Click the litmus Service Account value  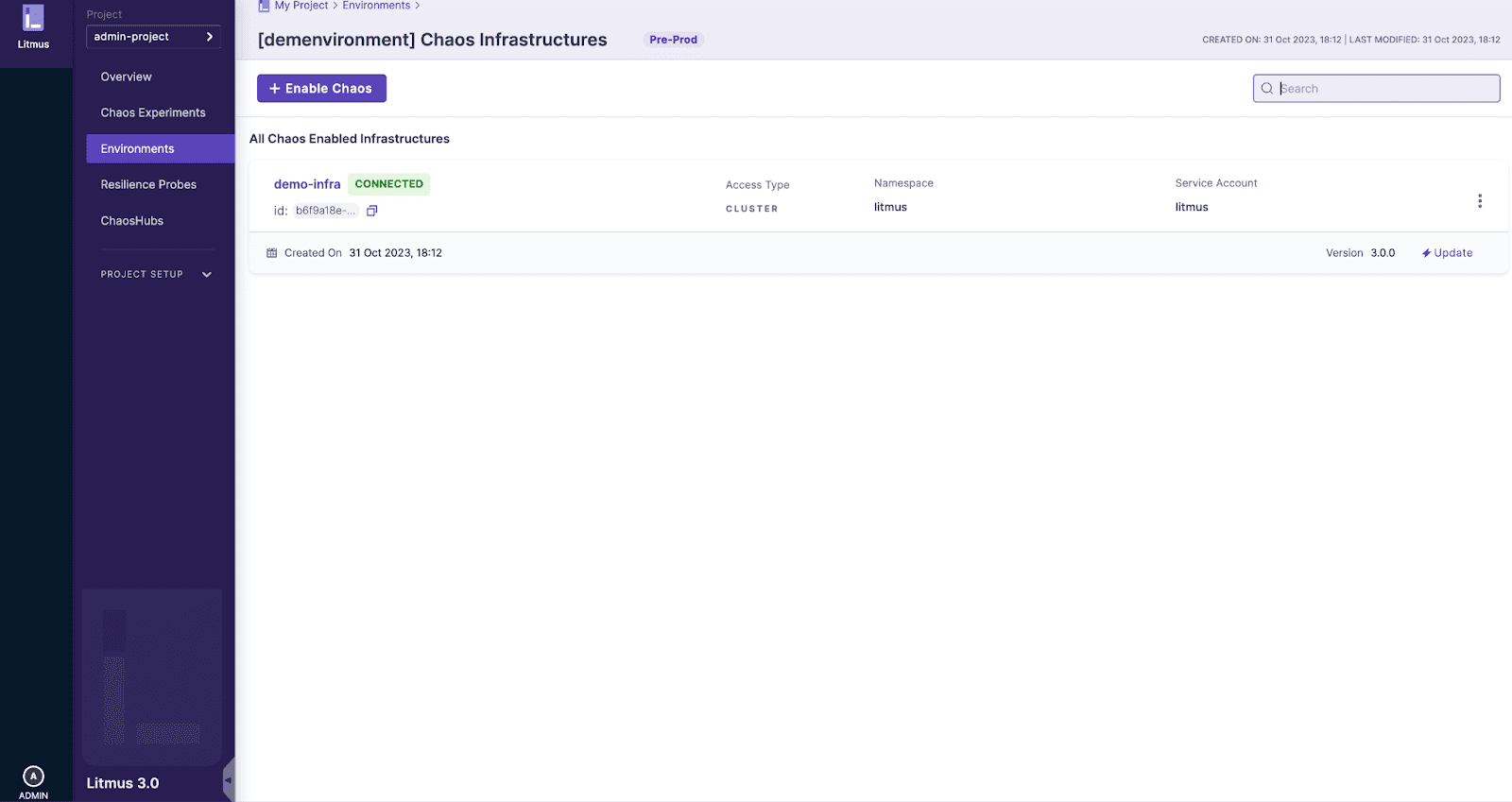(x=1192, y=207)
